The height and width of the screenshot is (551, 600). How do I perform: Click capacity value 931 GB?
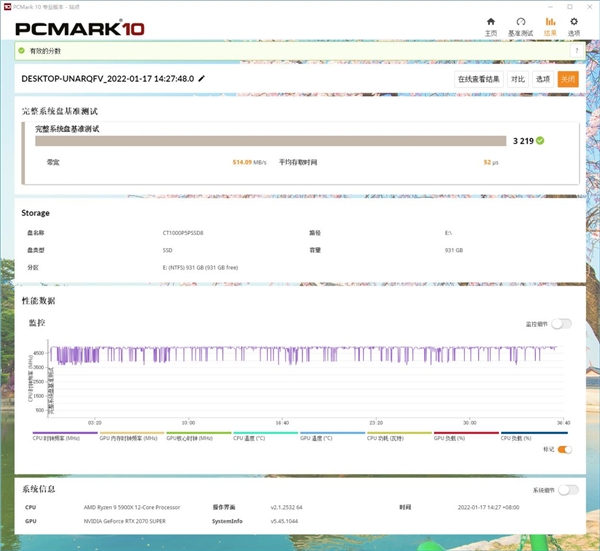[454, 250]
